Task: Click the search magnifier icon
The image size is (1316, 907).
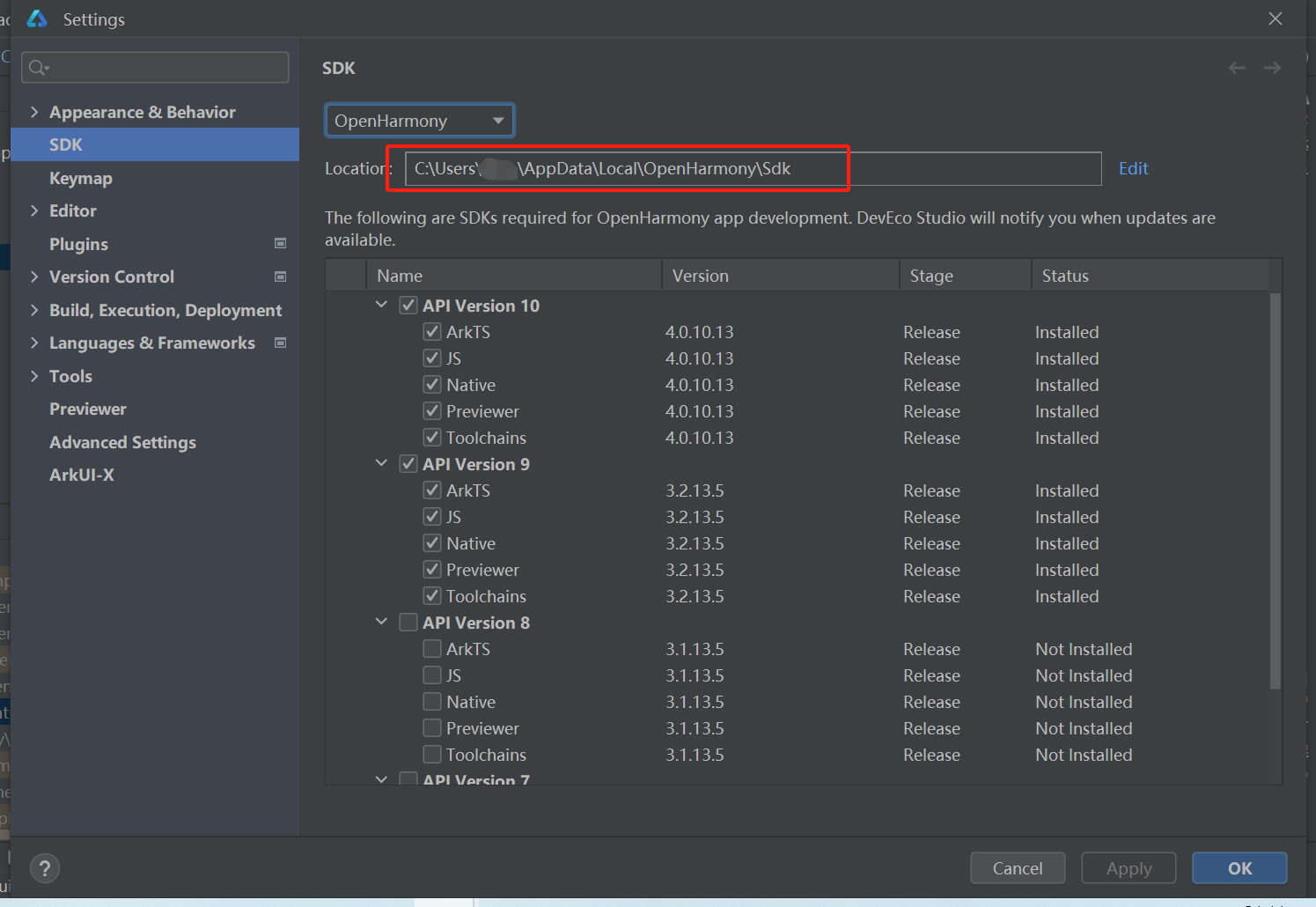Action: coord(39,68)
